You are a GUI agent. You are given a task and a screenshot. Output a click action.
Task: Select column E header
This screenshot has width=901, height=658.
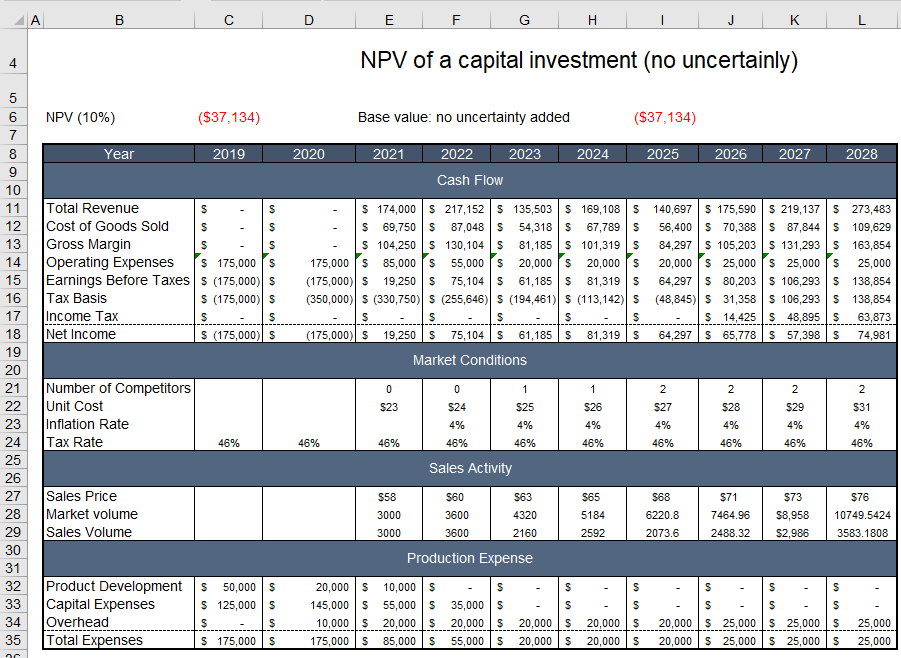tap(389, 19)
